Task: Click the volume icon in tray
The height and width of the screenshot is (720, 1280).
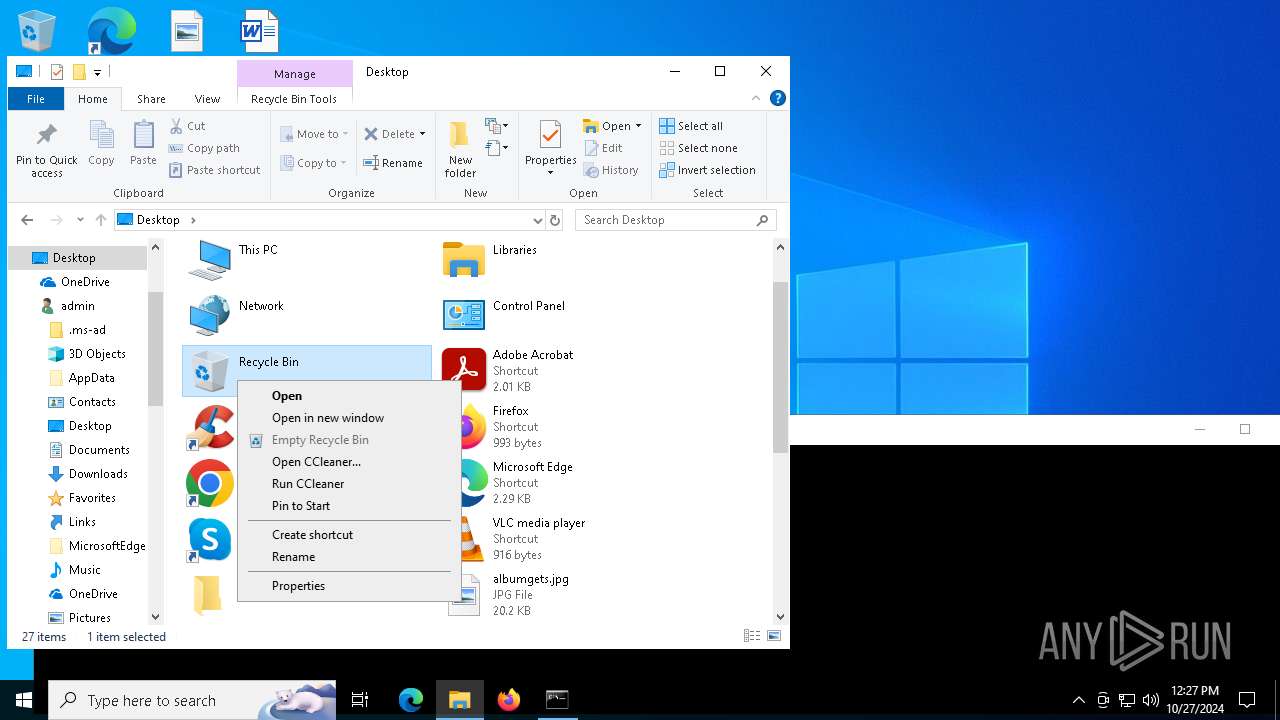Action: tap(1150, 700)
